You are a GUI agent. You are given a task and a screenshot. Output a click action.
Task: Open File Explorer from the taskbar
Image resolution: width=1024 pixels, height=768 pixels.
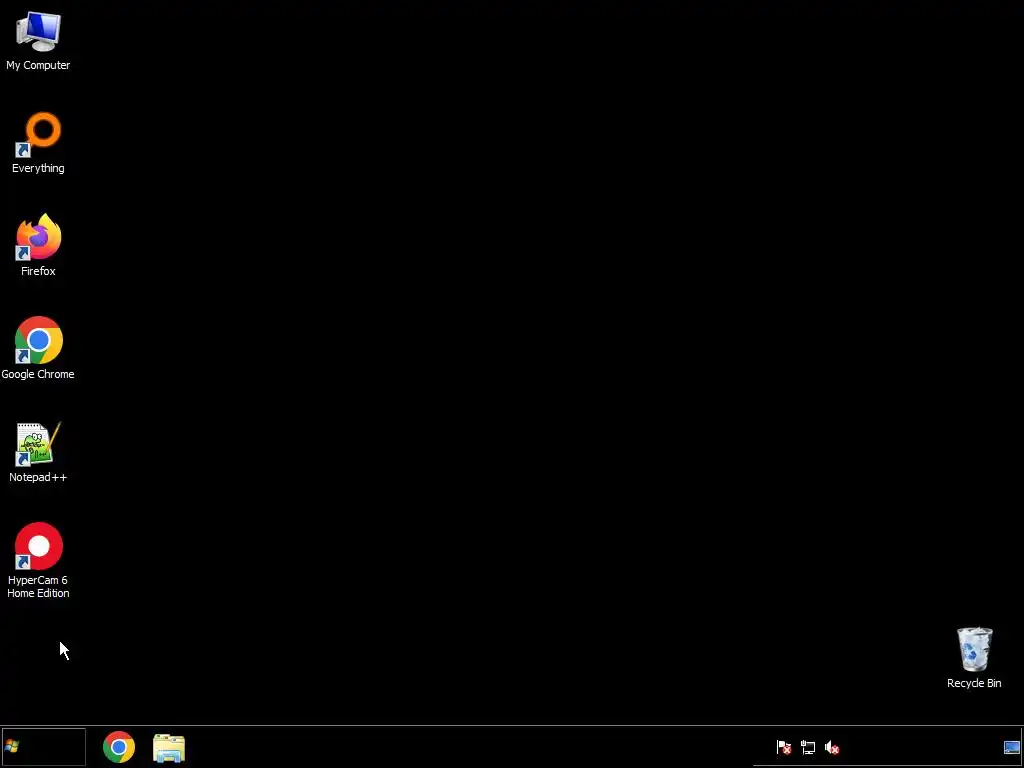(169, 748)
